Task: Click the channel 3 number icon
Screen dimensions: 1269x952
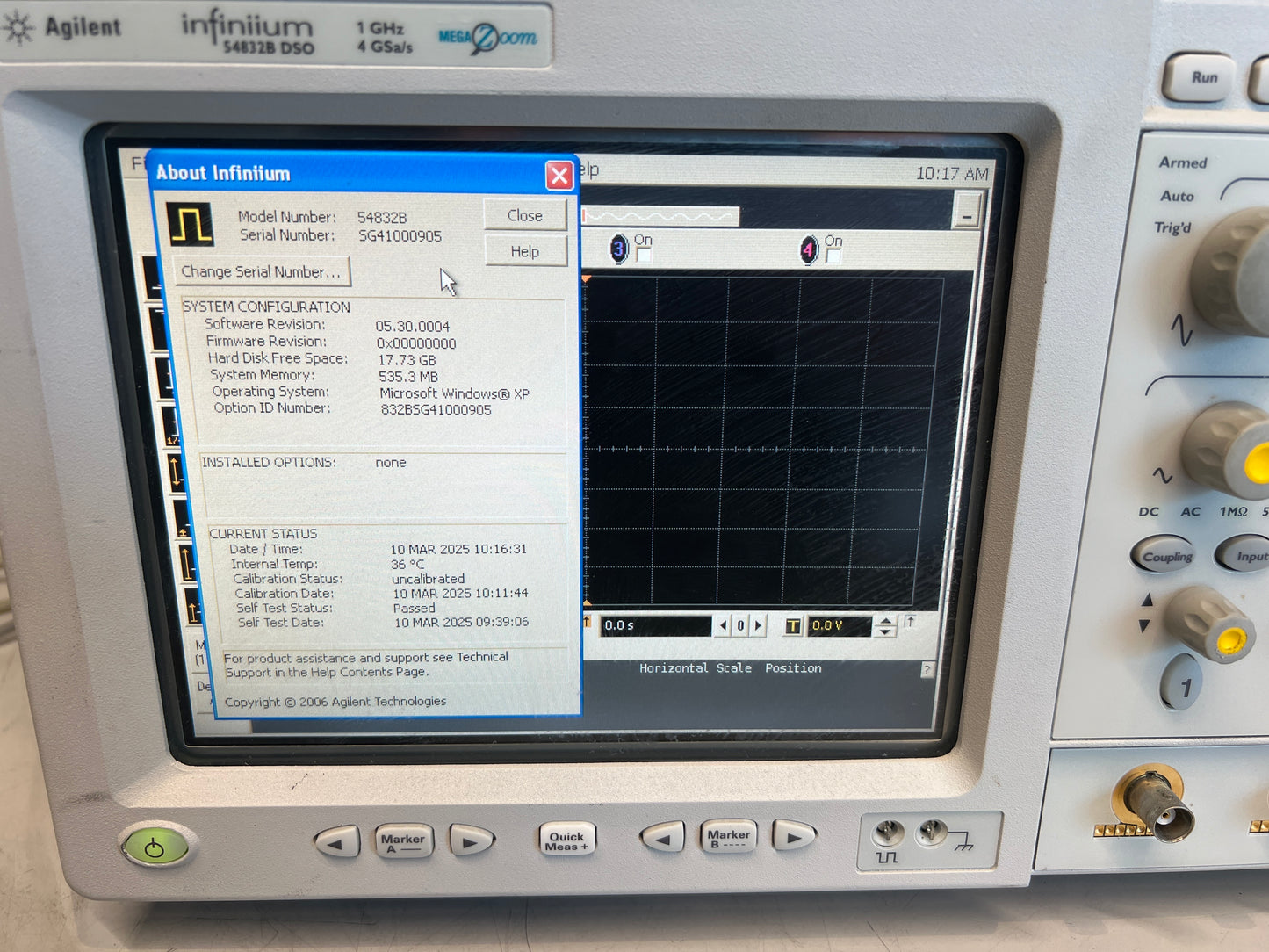Action: point(619,249)
